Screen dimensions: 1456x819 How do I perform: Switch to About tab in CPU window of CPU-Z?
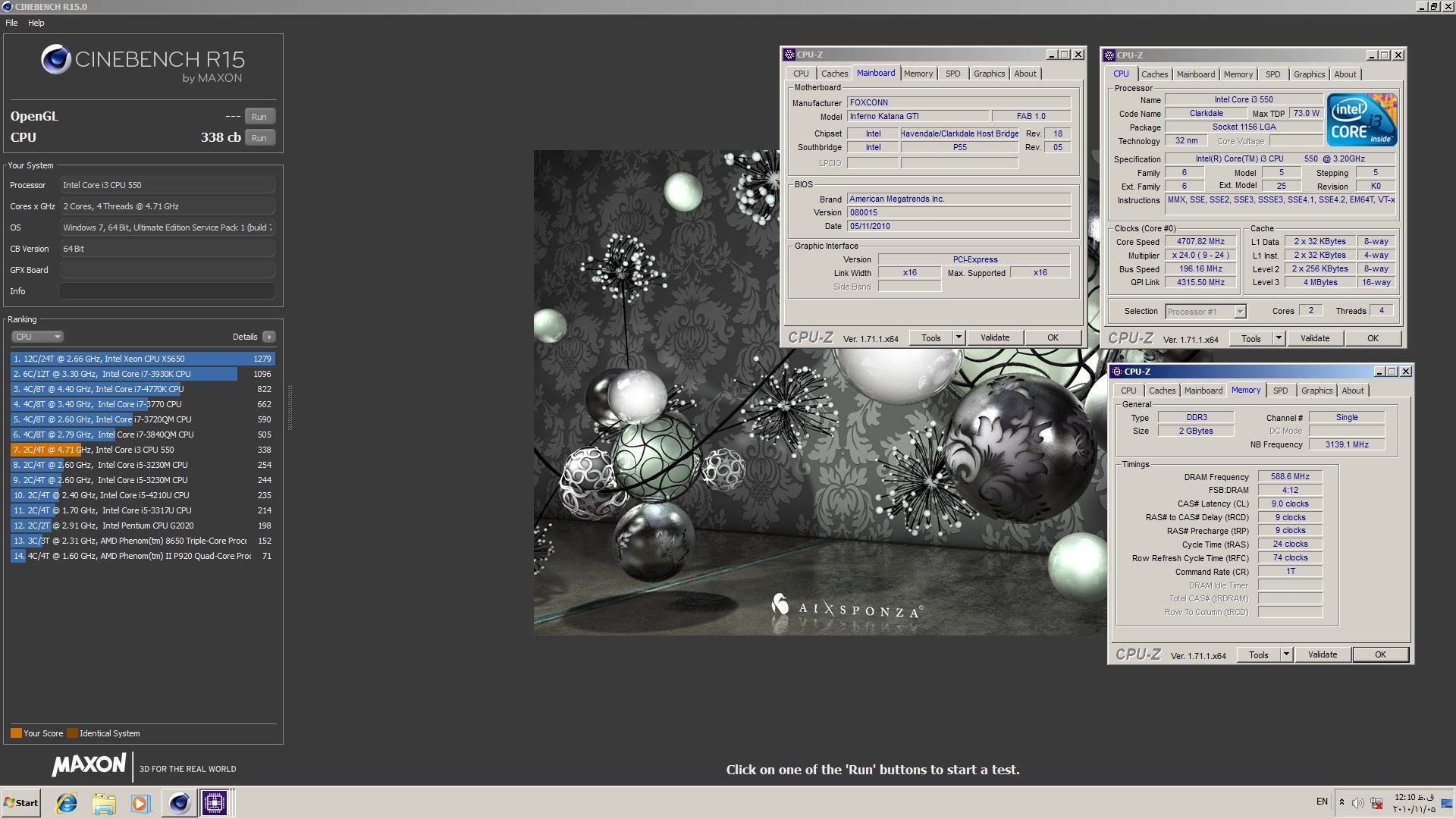(1345, 74)
